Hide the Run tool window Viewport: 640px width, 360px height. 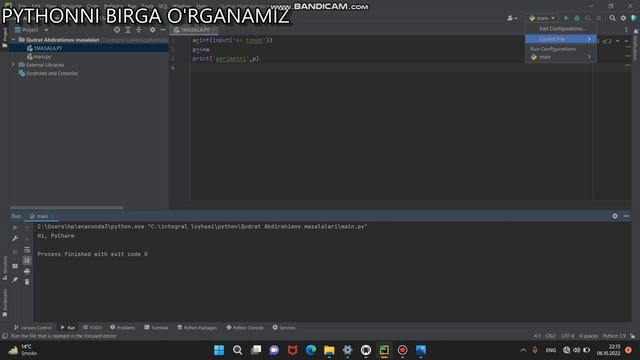click(x=626, y=216)
